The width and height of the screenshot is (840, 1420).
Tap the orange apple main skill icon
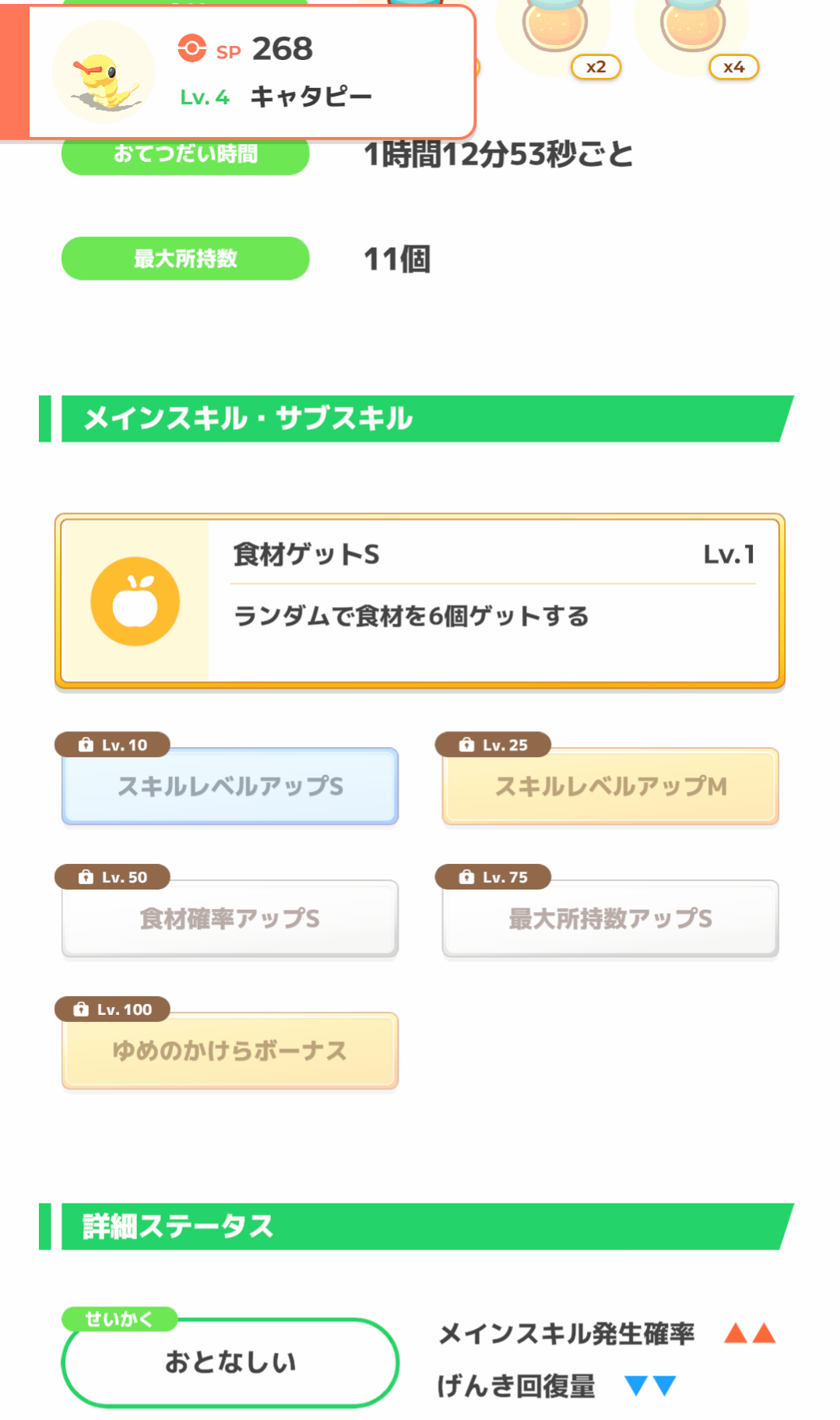click(x=135, y=601)
